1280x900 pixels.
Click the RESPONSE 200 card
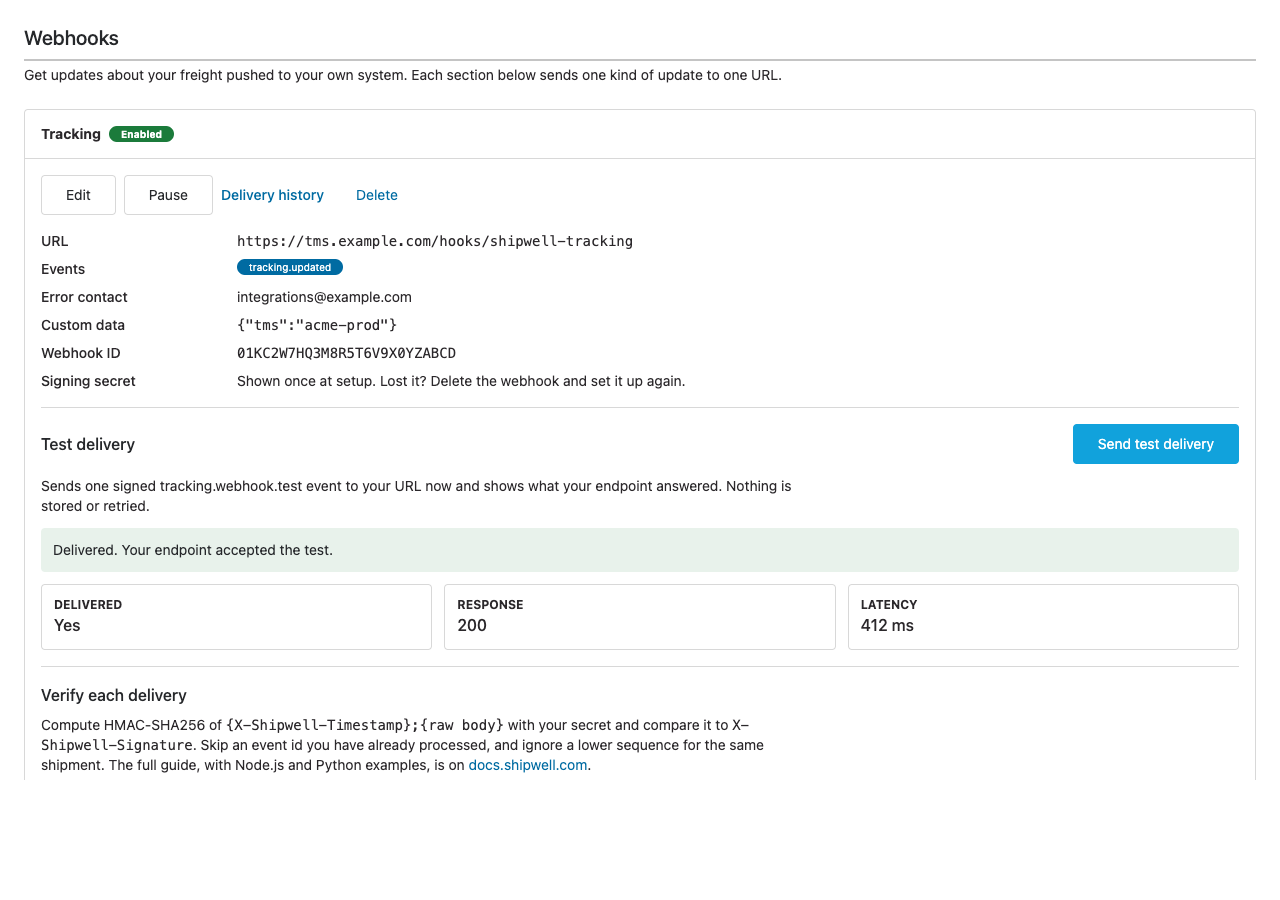tap(640, 617)
